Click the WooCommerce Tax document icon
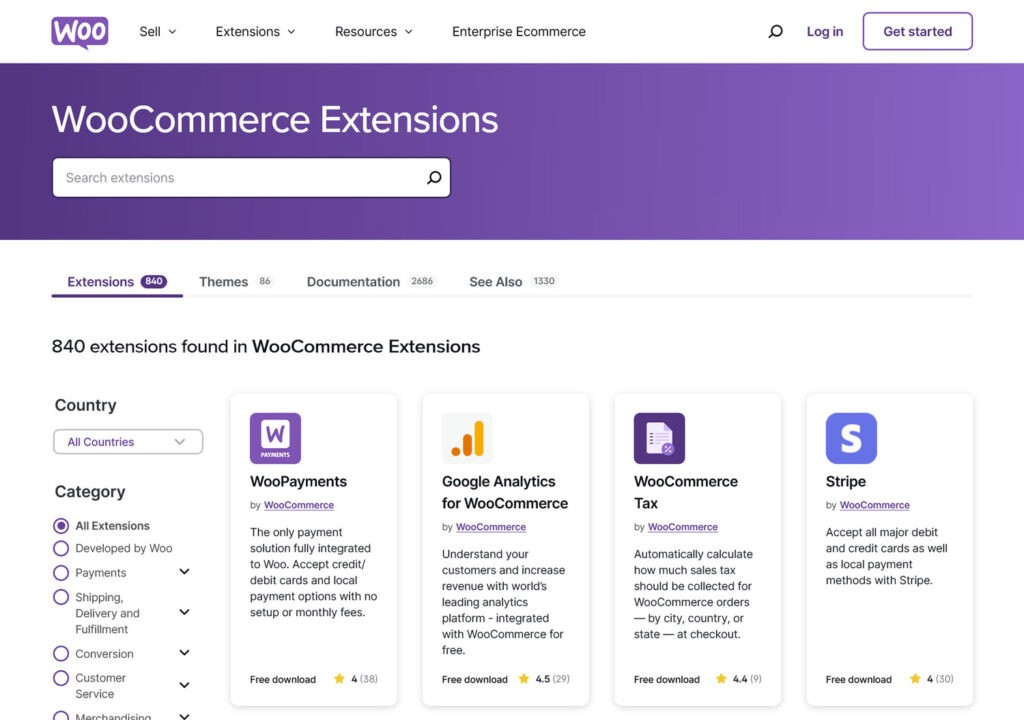Viewport: 1024px width, 720px height. click(x=658, y=437)
